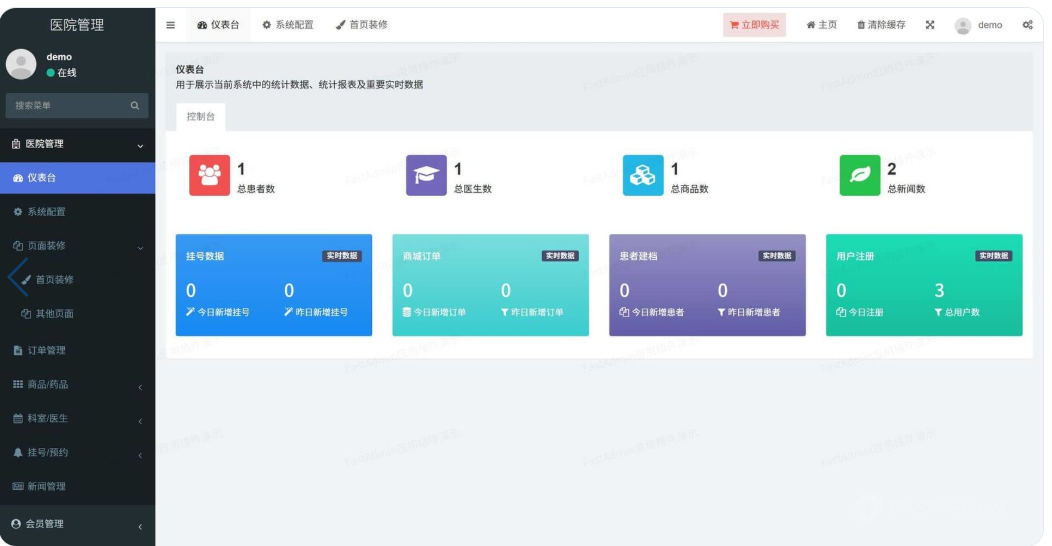Image resolution: width=1052 pixels, height=546 pixels.
Task: Click the demo user avatar in header
Action: click(963, 25)
